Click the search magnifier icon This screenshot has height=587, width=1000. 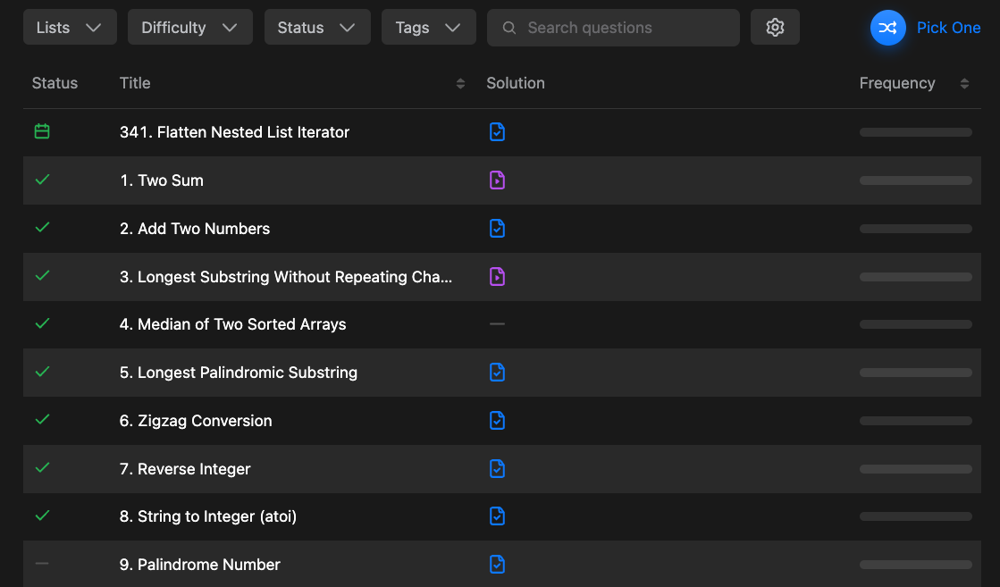point(509,27)
